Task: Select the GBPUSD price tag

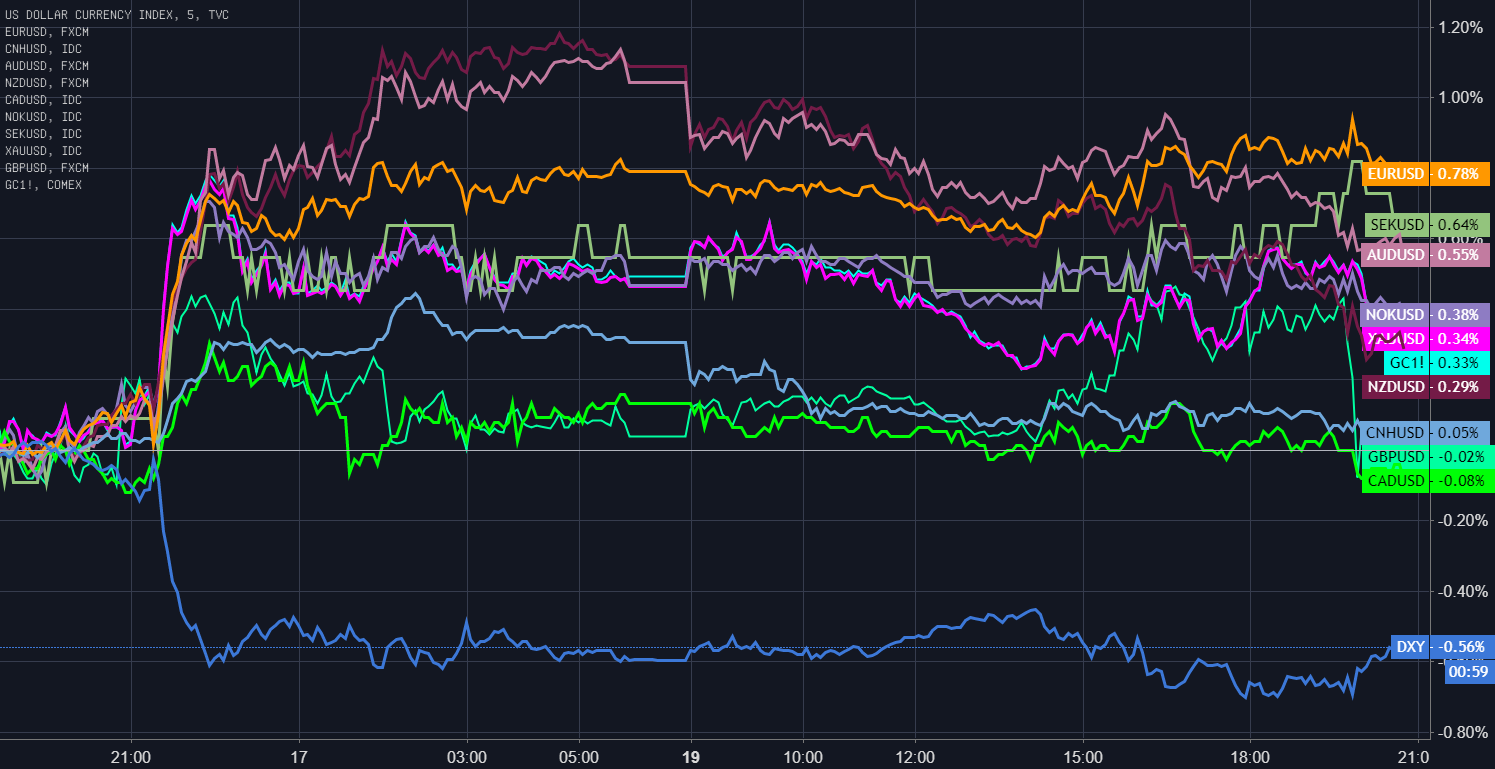Action: tap(1427, 457)
